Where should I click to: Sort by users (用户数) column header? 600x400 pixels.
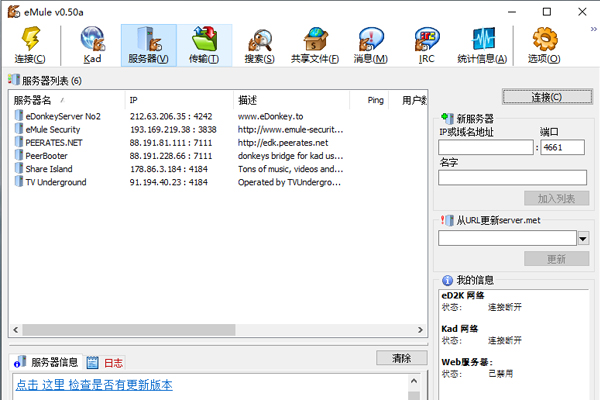pos(408,100)
